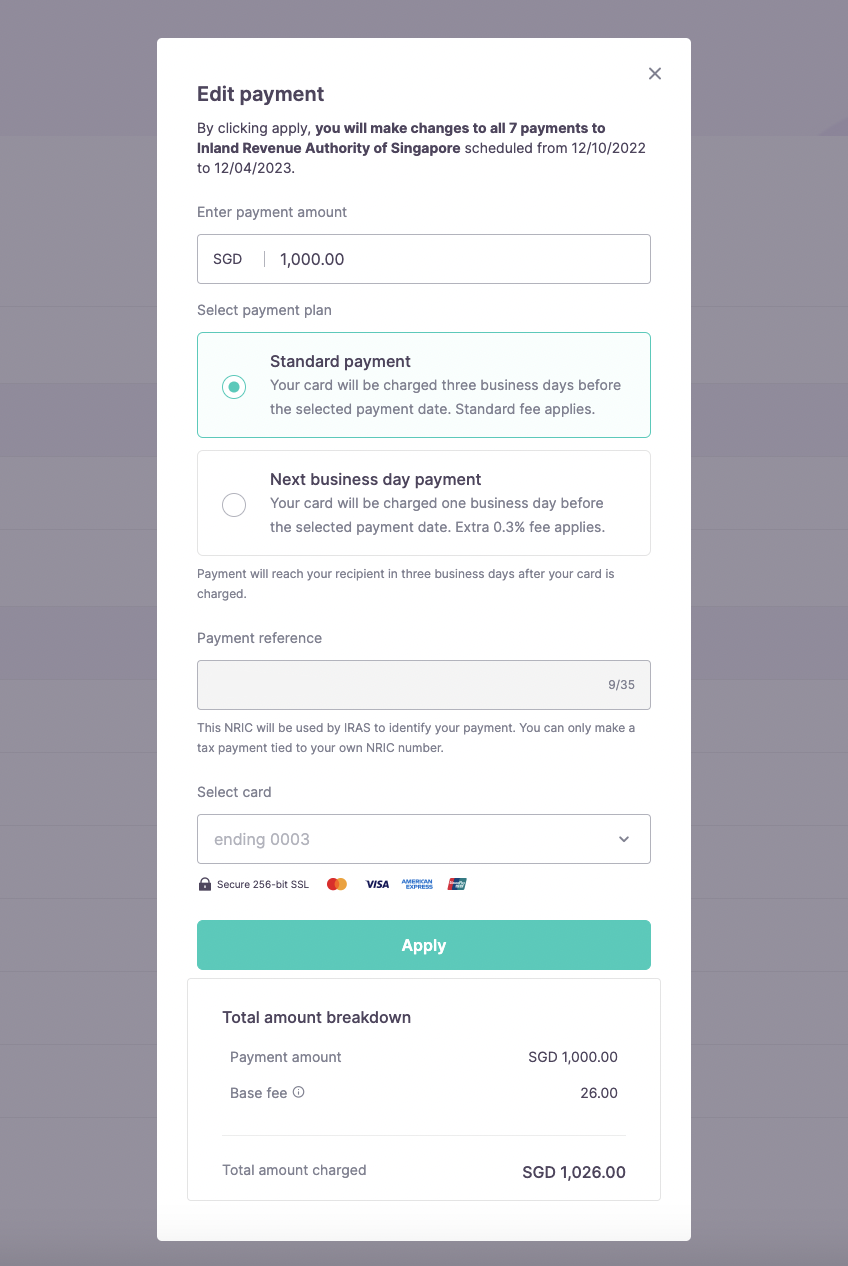Click the UnionPay logo icon
Viewport: 848px width, 1266px height.
pos(457,884)
